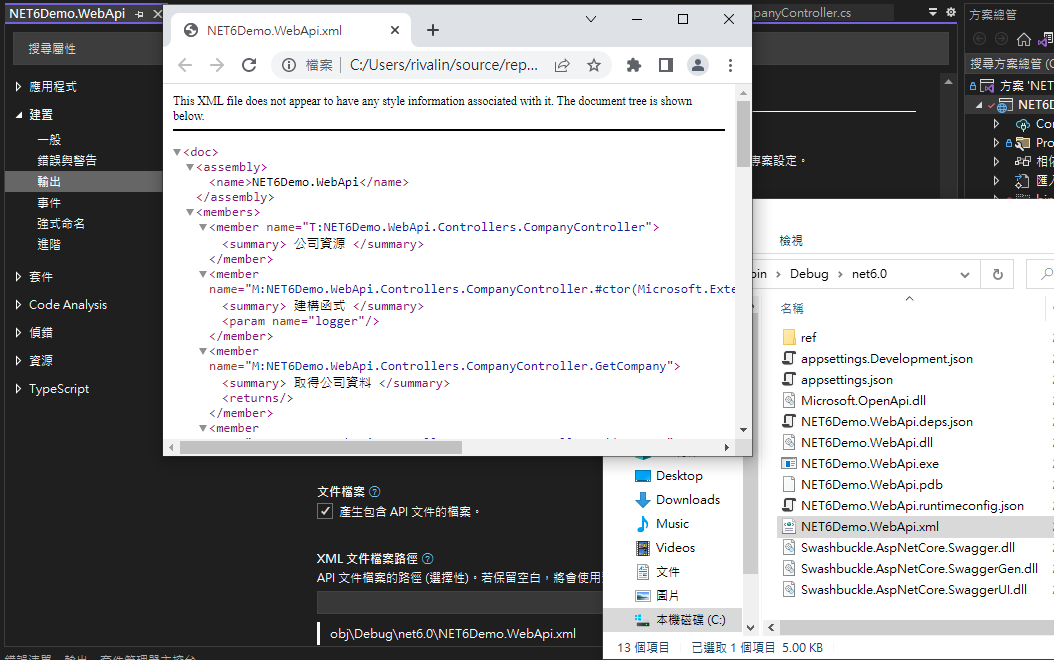Click the Solution Explorer home icon
1054x660 pixels.
(1023, 39)
